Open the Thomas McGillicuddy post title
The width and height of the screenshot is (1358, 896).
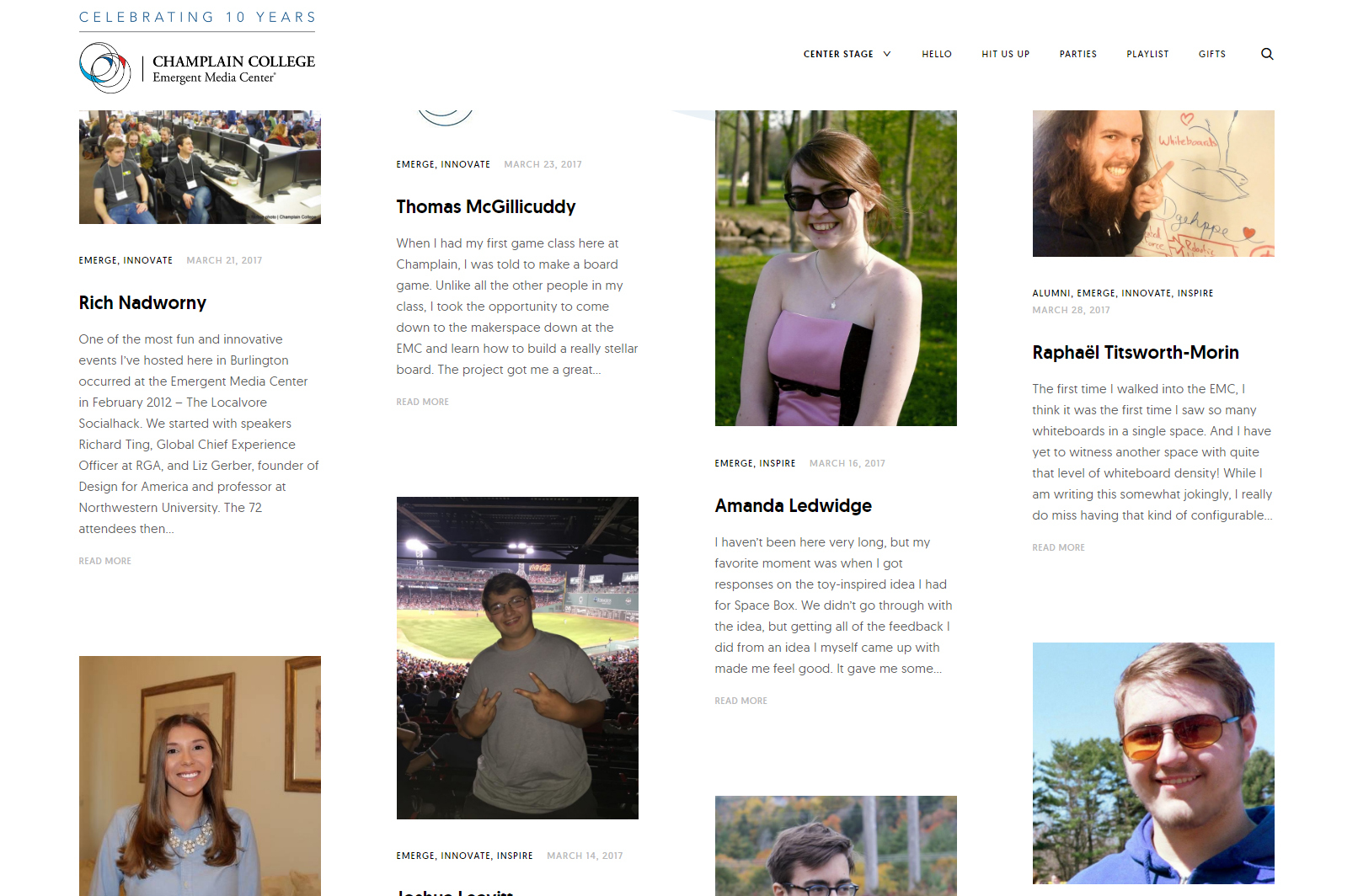pyautogui.click(x=486, y=207)
